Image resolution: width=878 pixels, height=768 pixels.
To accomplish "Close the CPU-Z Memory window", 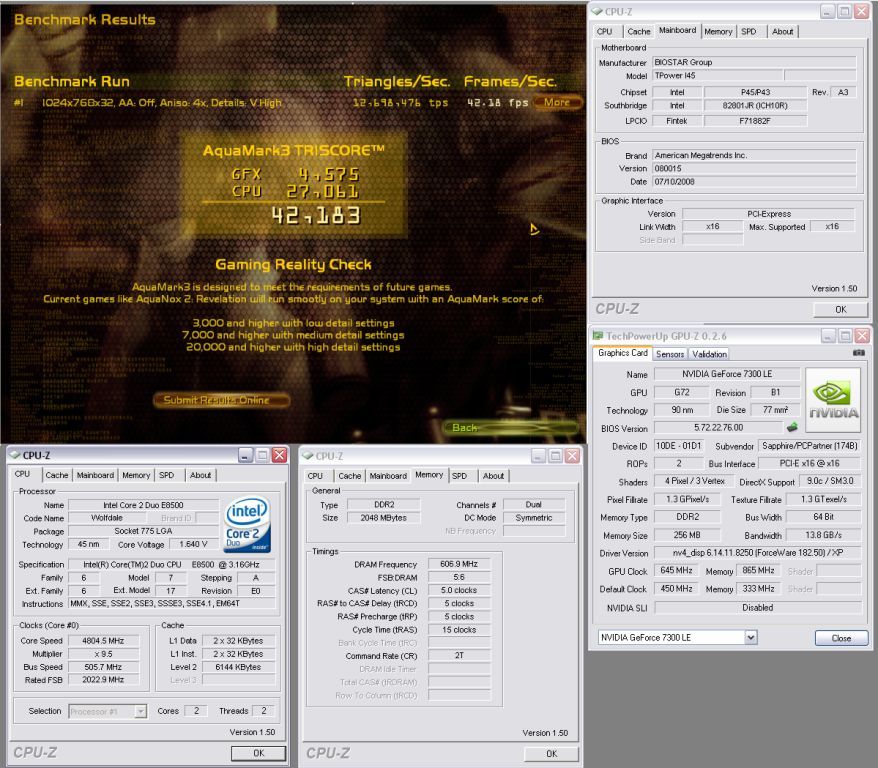I will [572, 456].
